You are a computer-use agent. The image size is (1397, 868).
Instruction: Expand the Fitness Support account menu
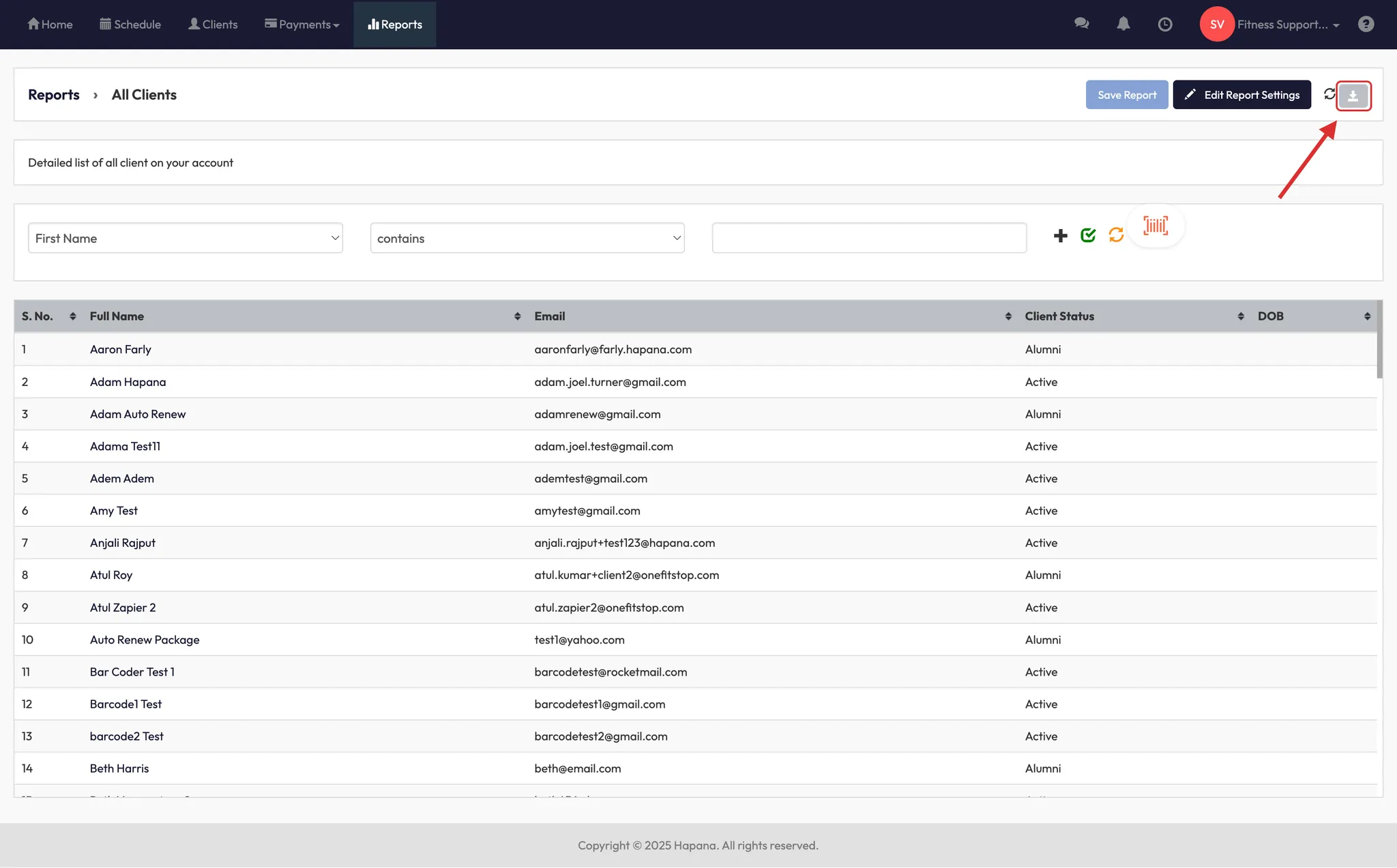pyautogui.click(x=1288, y=25)
